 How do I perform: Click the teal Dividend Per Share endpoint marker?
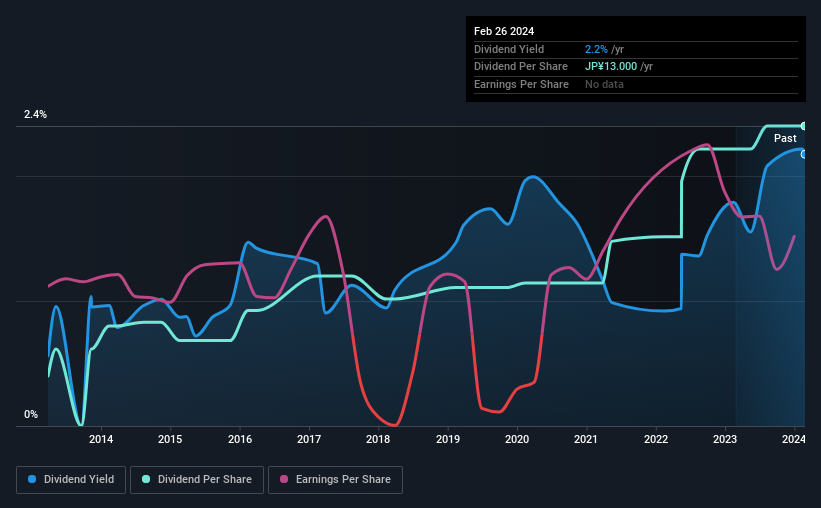pyautogui.click(x=803, y=126)
